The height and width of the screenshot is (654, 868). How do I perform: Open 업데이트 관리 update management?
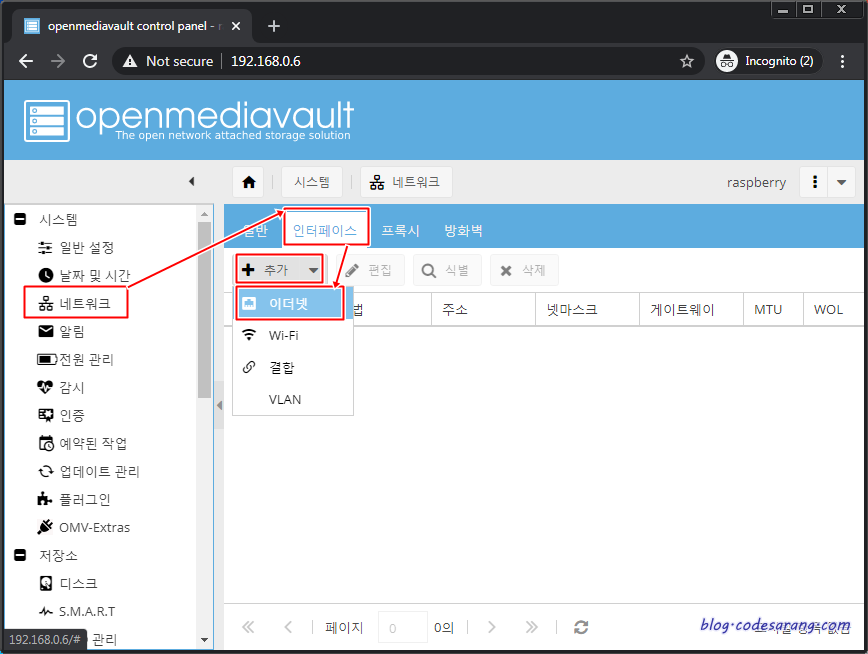pyautogui.click(x=89, y=471)
